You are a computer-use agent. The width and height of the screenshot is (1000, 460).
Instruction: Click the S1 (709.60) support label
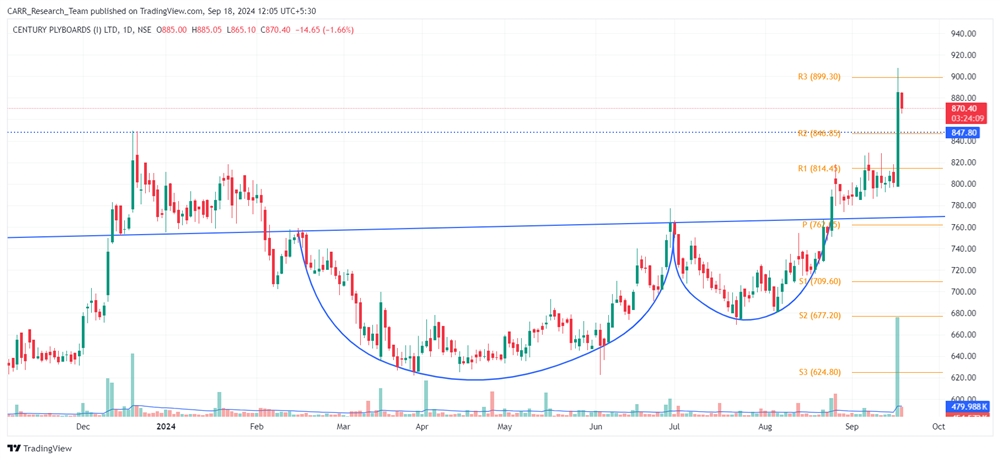click(x=819, y=281)
